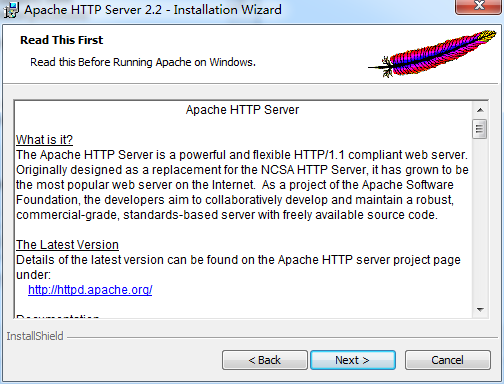The image size is (504, 384).
Task: Click the installer icon in title bar
Action: click(x=11, y=10)
